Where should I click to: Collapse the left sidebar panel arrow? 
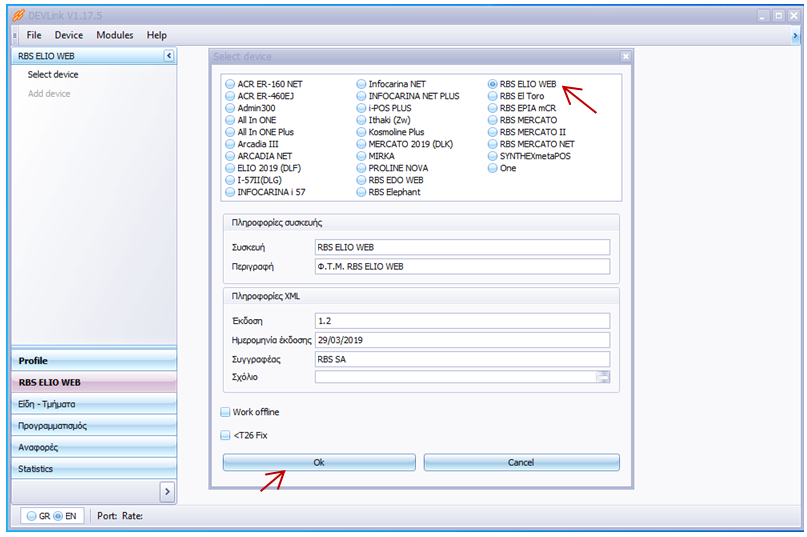(x=168, y=57)
